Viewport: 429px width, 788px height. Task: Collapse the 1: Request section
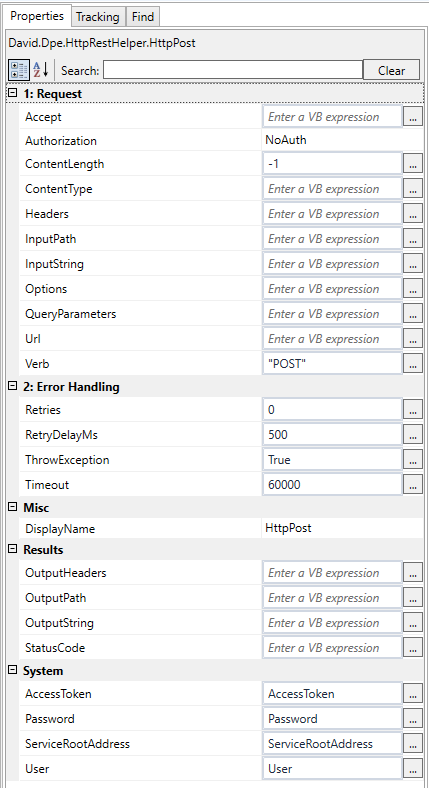coord(13,93)
